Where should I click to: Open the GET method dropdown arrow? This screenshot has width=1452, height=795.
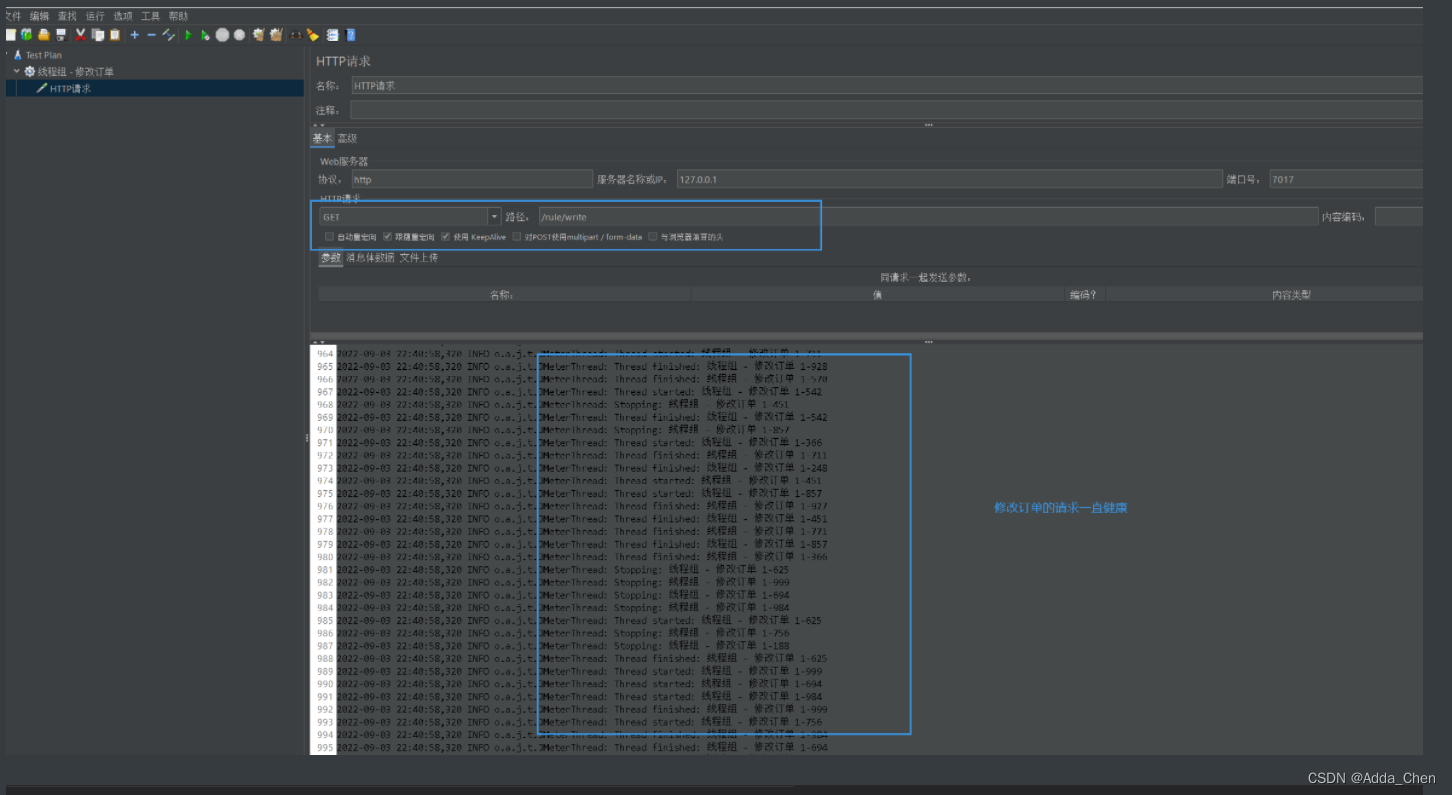click(494, 216)
